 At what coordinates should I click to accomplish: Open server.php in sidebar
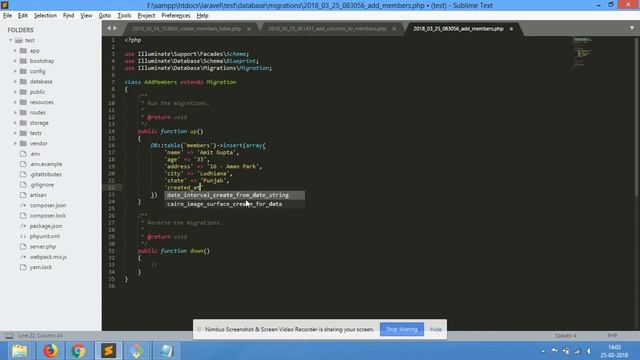tap(42, 247)
